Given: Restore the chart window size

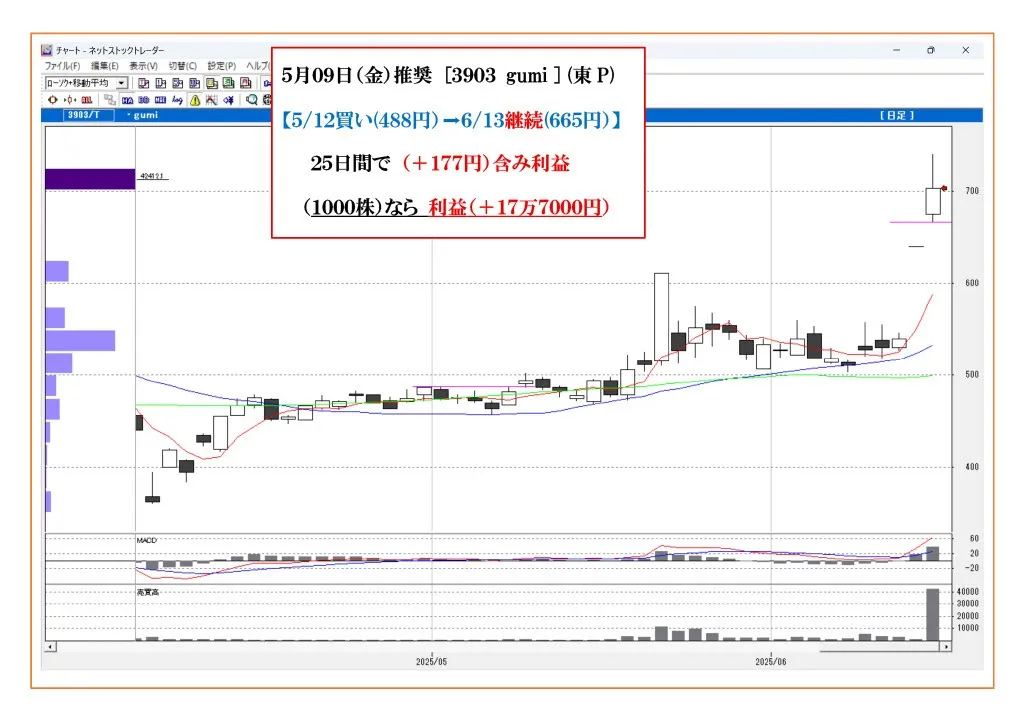Looking at the screenshot, I should click(931, 50).
